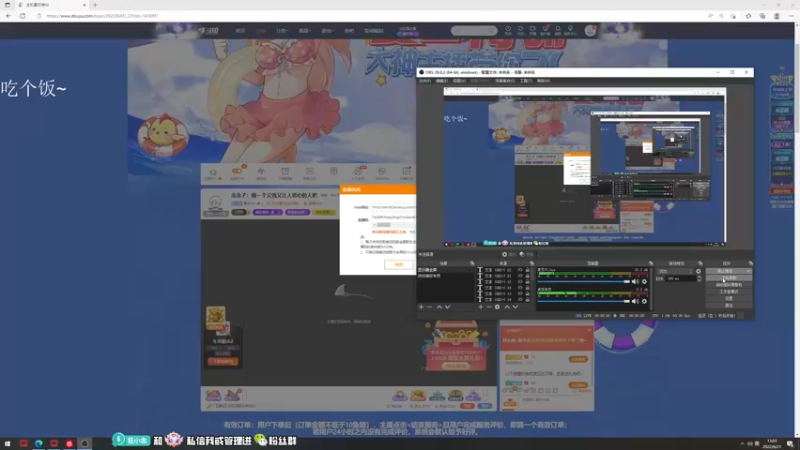
Task: Move scene down in OBS Scenes panel
Action: [x=447, y=307]
